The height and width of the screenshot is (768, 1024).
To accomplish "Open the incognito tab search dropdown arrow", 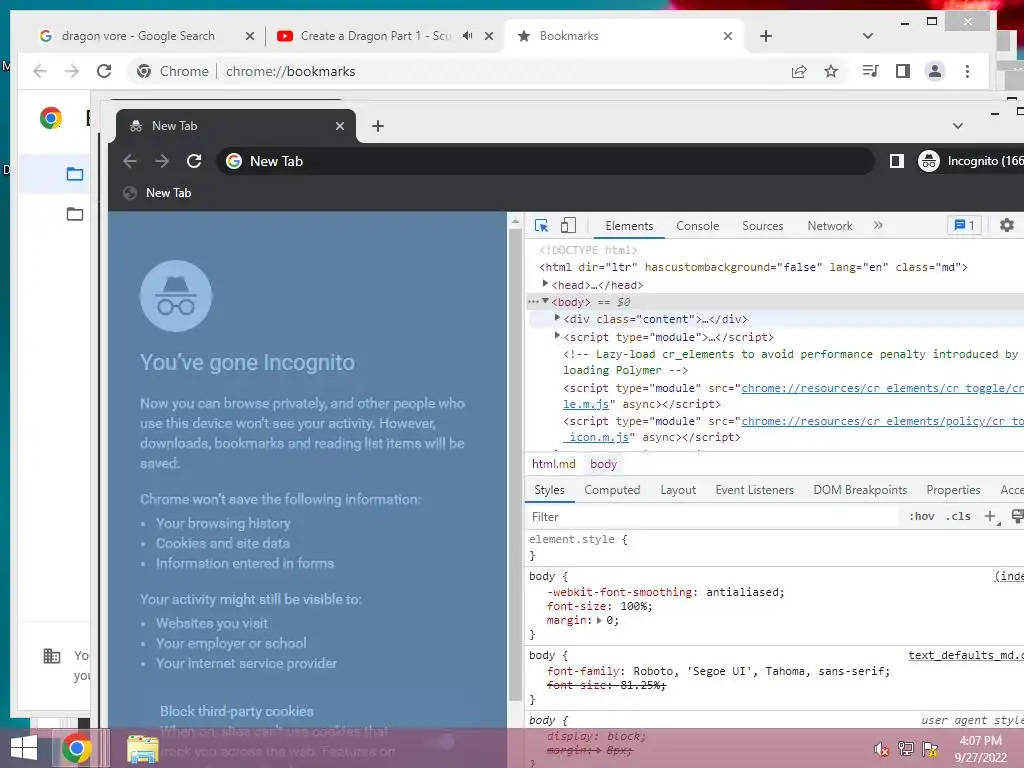I will (957, 126).
